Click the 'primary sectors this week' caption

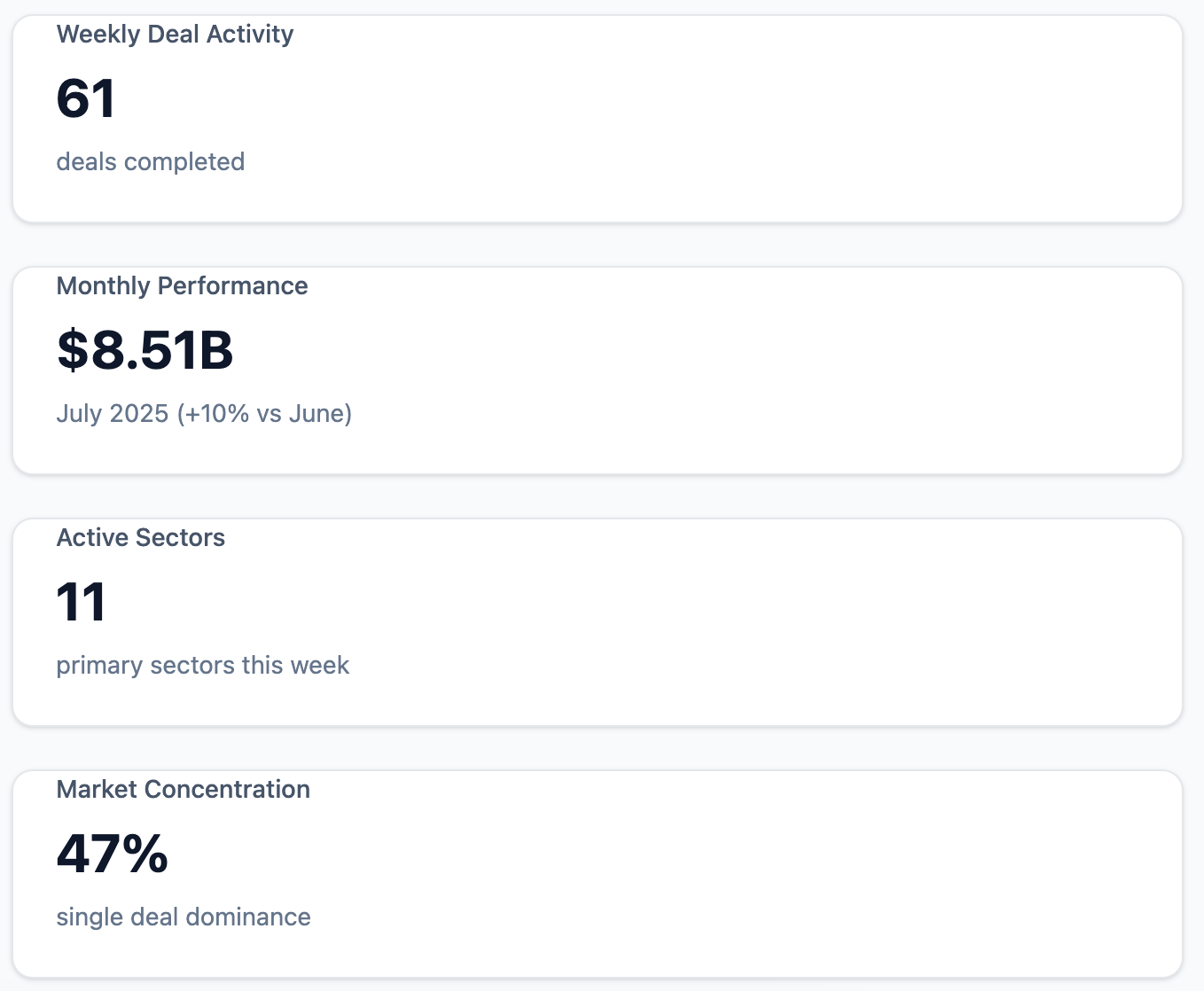coord(202,666)
